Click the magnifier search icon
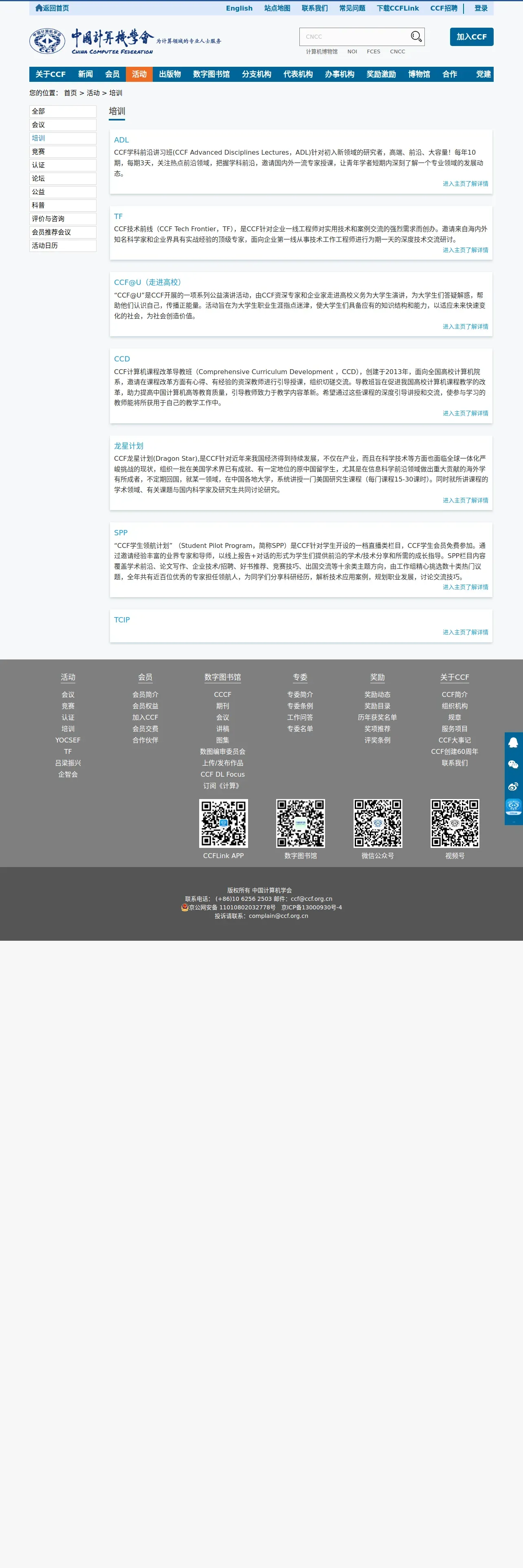Viewport: 523px width, 1568px height. click(x=416, y=37)
